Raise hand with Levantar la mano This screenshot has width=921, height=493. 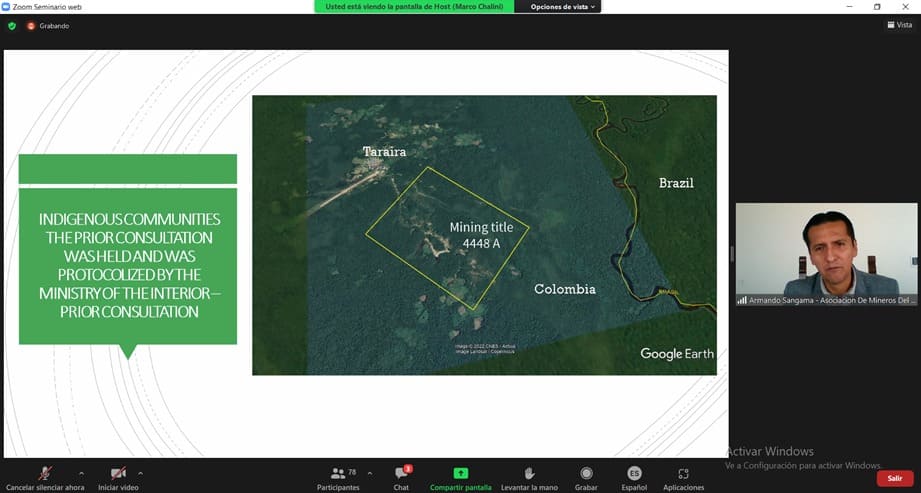(x=529, y=478)
